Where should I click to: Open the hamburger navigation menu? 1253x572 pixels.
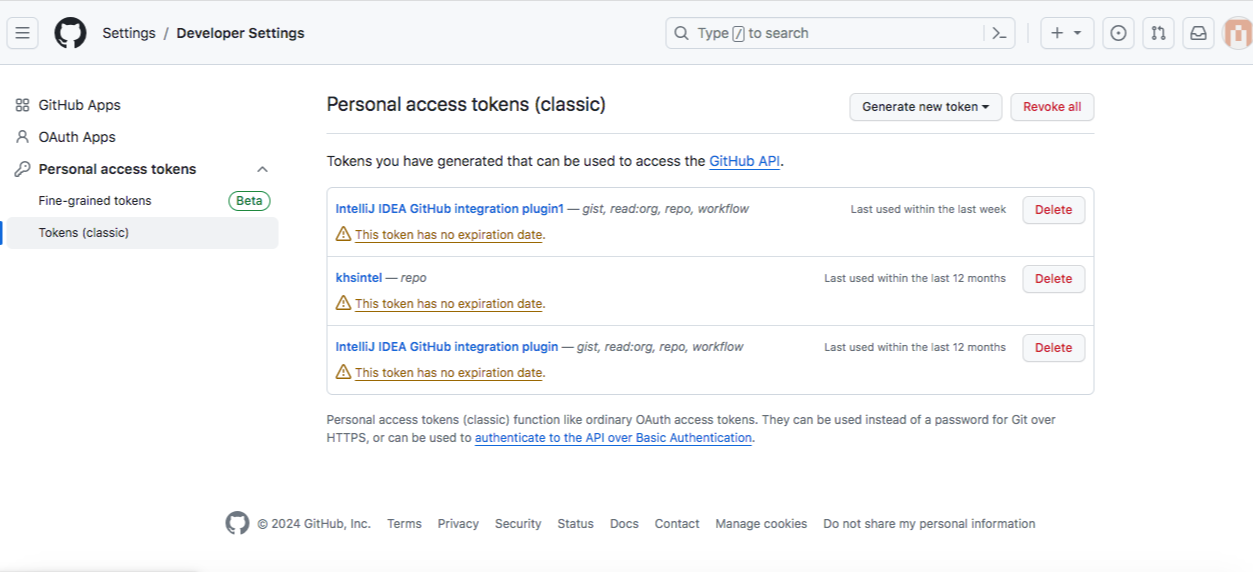pyautogui.click(x=23, y=33)
